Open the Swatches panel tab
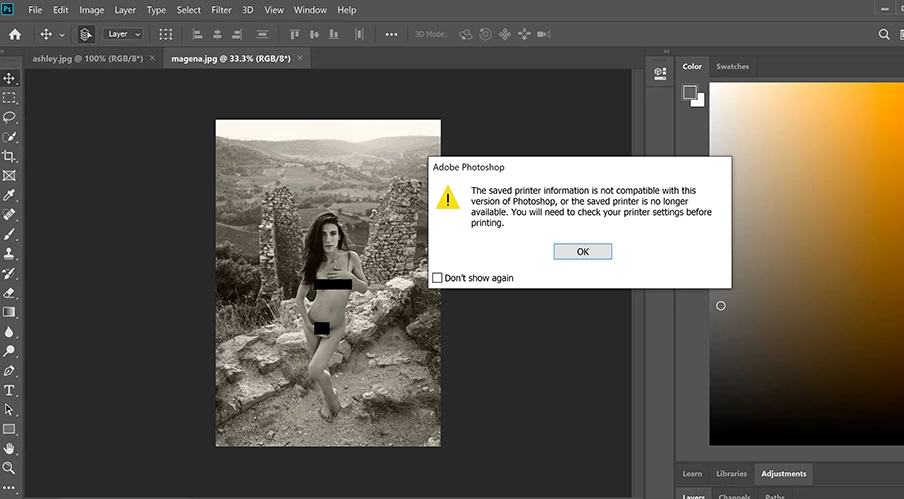The height and width of the screenshot is (499, 904). 732,67
